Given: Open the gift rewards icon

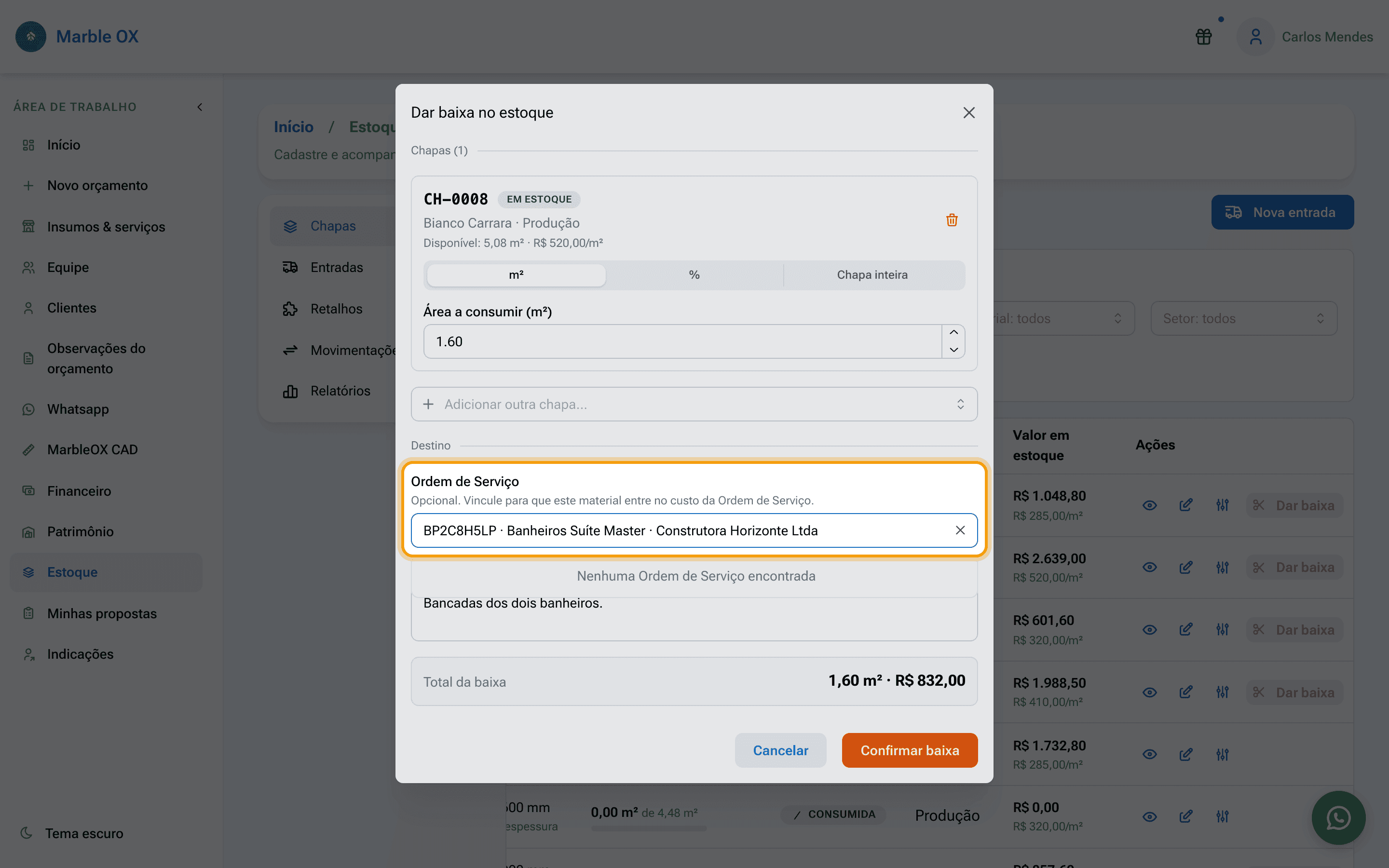Looking at the screenshot, I should pyautogui.click(x=1204, y=37).
